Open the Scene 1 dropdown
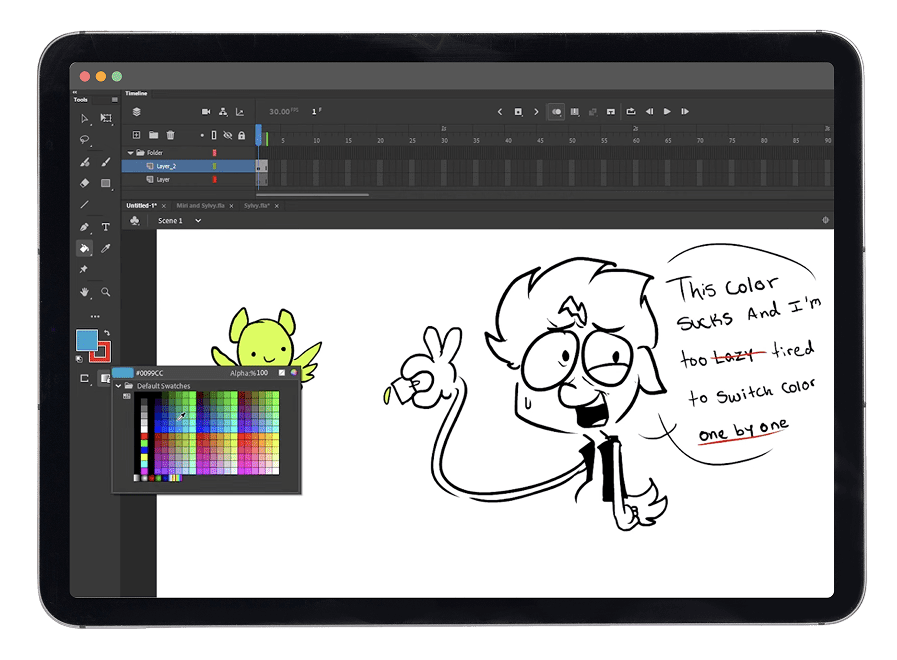Screen dimensions: 897x660 [197, 220]
